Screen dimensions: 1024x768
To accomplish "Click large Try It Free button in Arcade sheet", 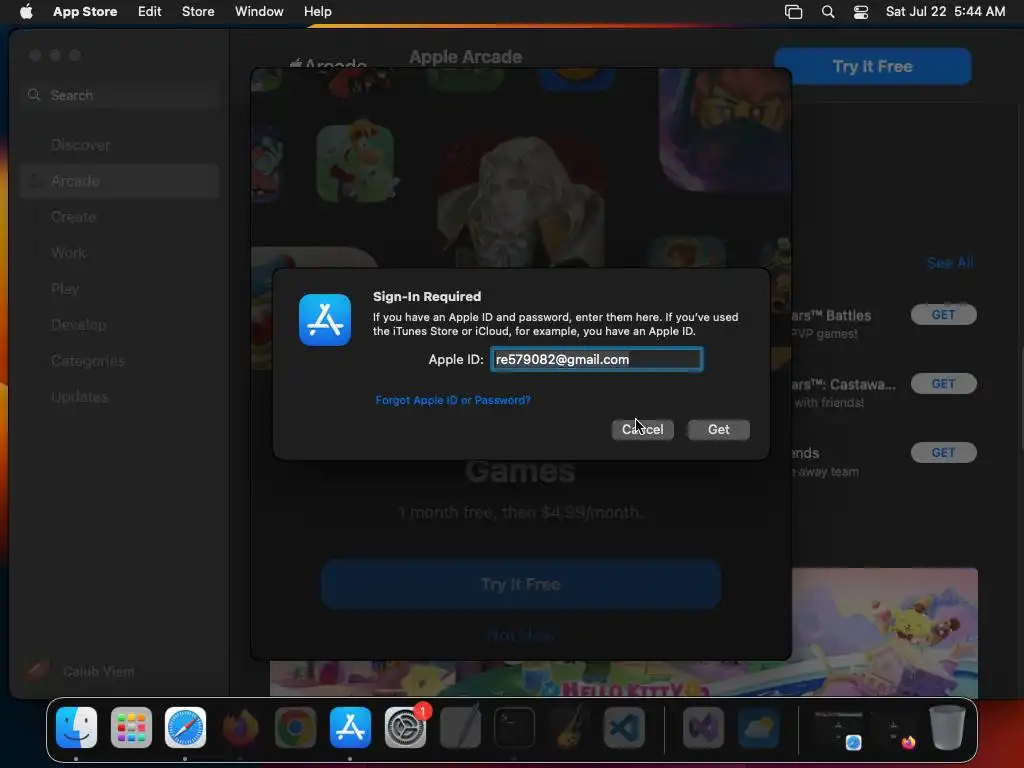I will point(520,584).
